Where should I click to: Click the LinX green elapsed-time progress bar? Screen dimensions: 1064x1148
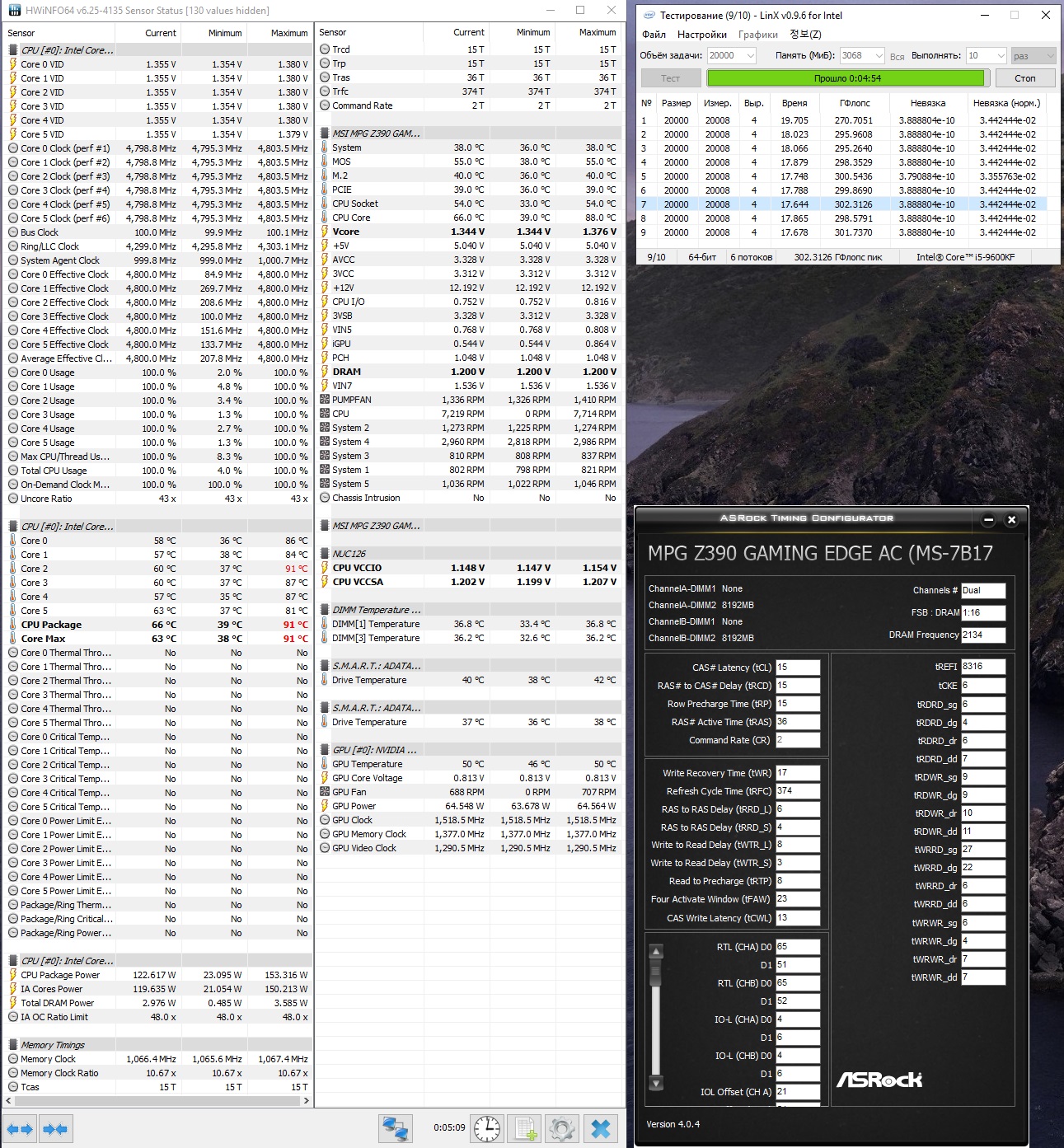[x=846, y=78]
